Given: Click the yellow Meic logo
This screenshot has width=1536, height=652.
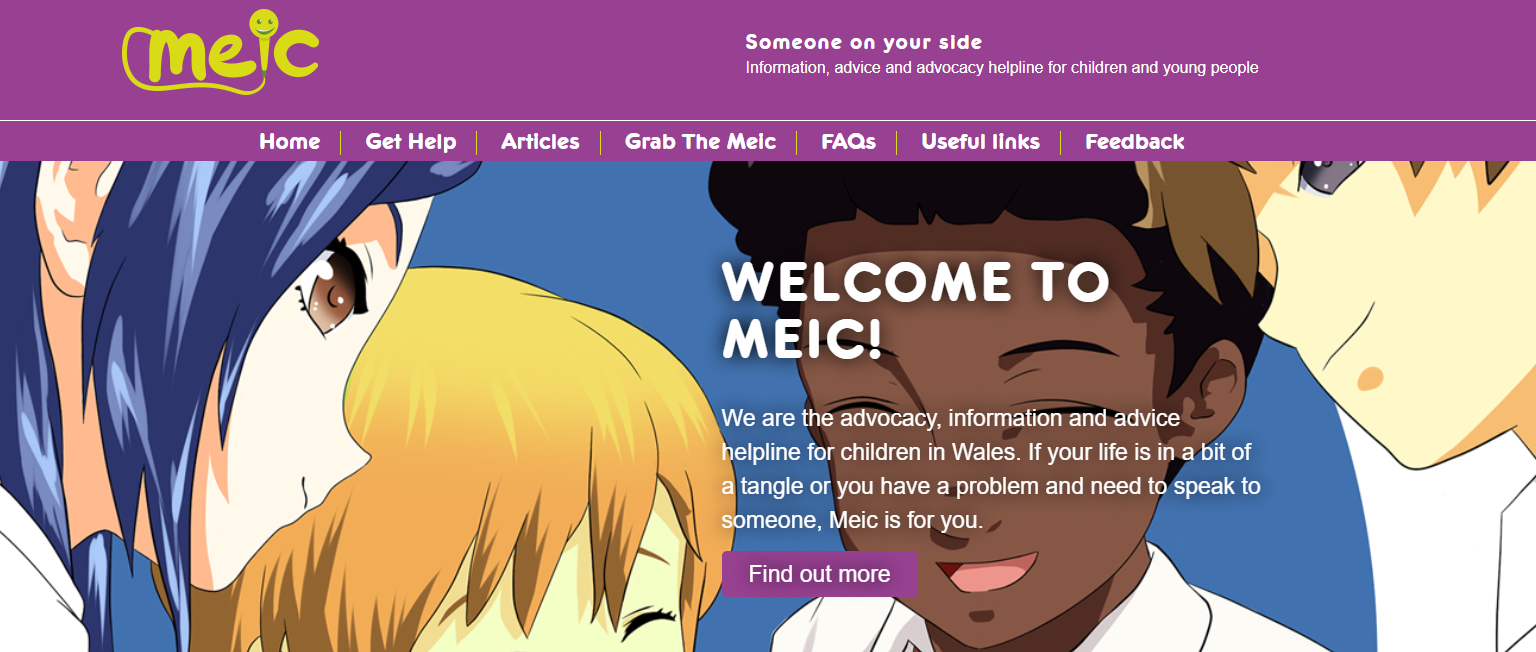Looking at the screenshot, I should (x=221, y=52).
